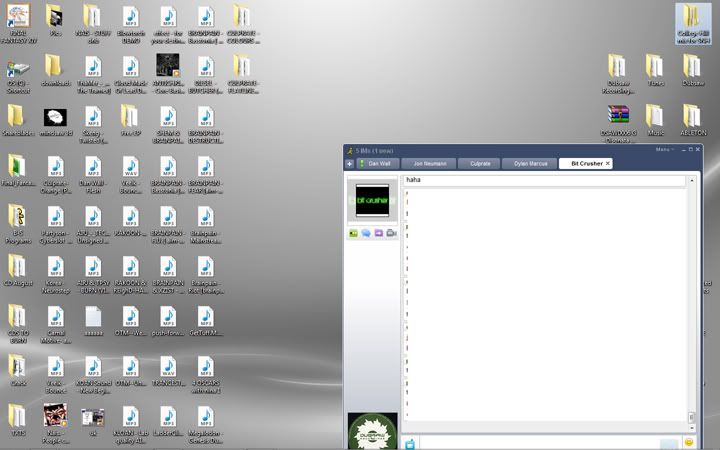Select the push-forw... MP3 file
The height and width of the screenshot is (450, 720).
point(168,321)
